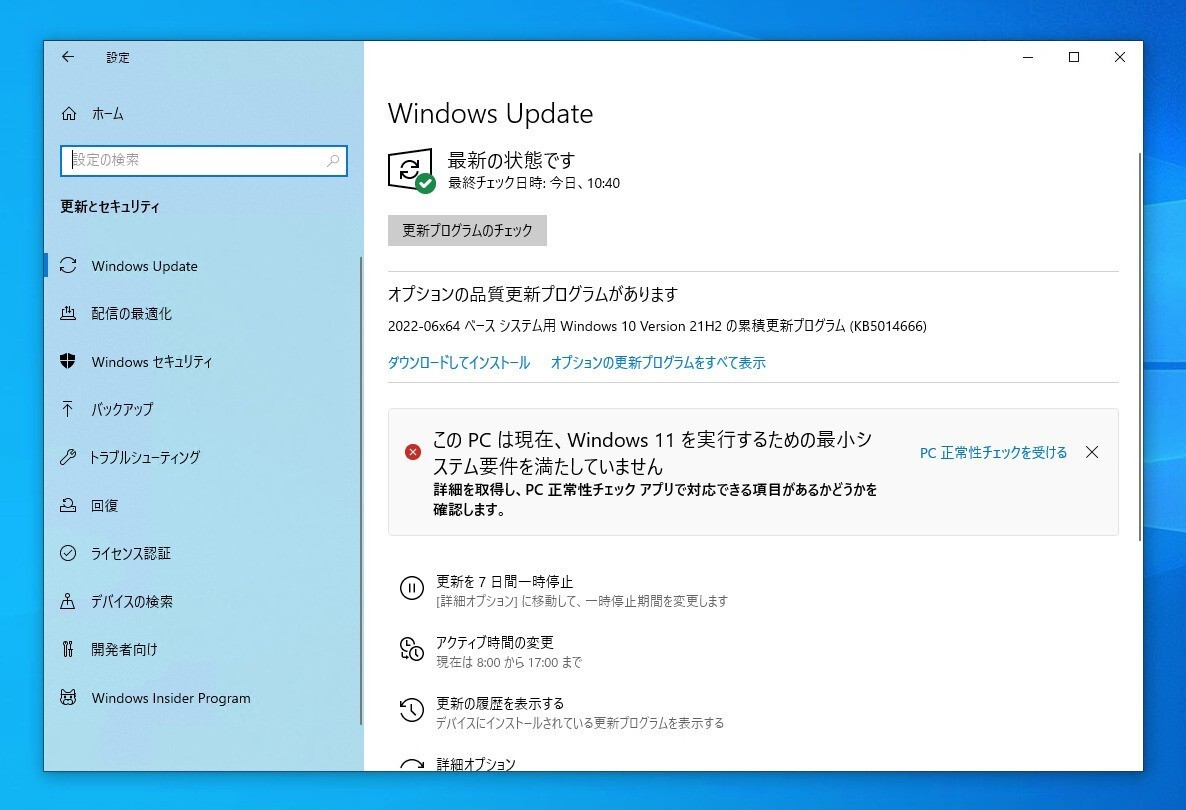The image size is (1186, 810).
Task: Click the main content vertical scrollbar
Action: coord(1140,346)
